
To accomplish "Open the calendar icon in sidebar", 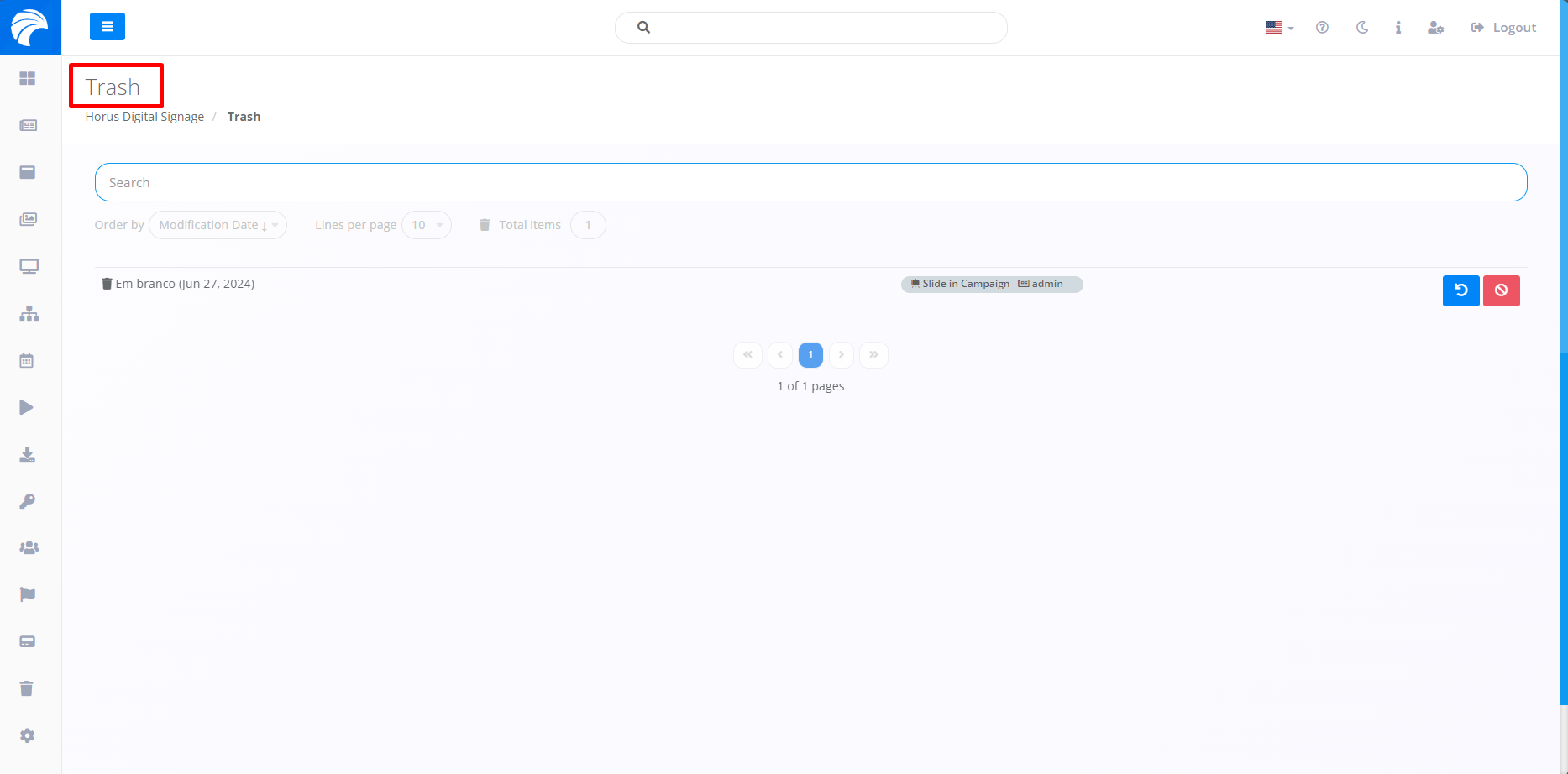I will point(27,361).
